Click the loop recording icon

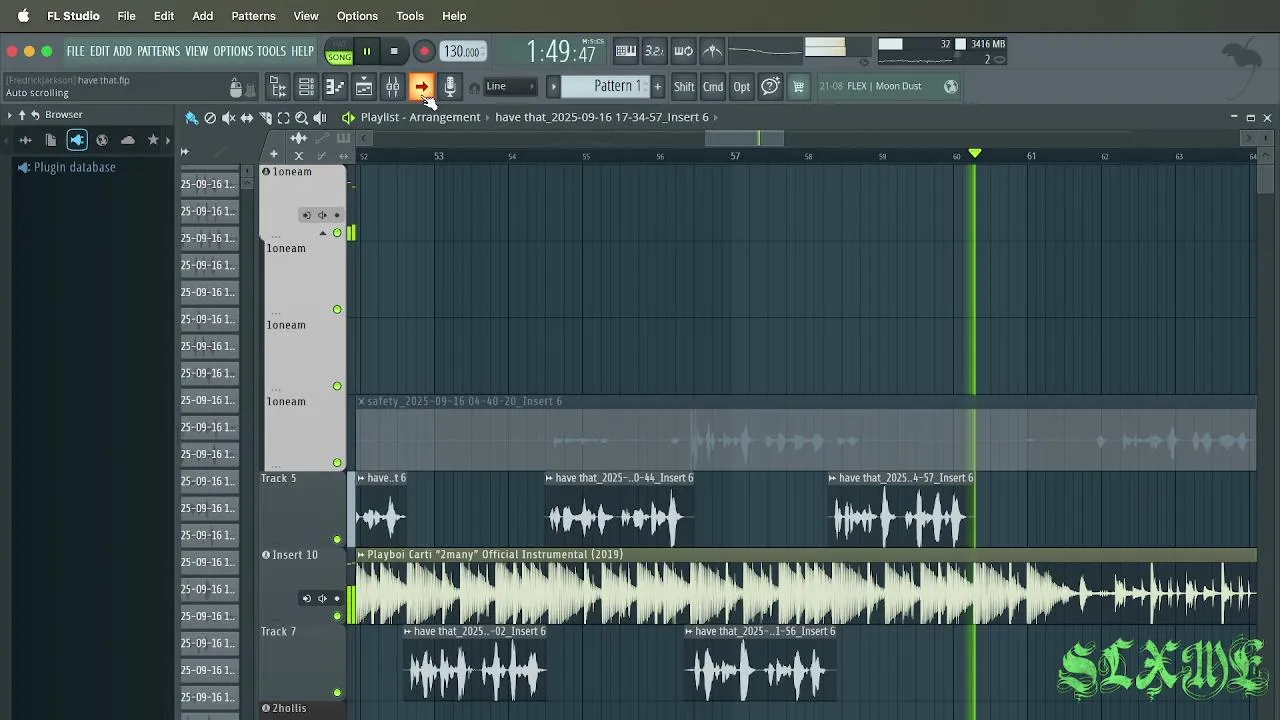pos(683,51)
